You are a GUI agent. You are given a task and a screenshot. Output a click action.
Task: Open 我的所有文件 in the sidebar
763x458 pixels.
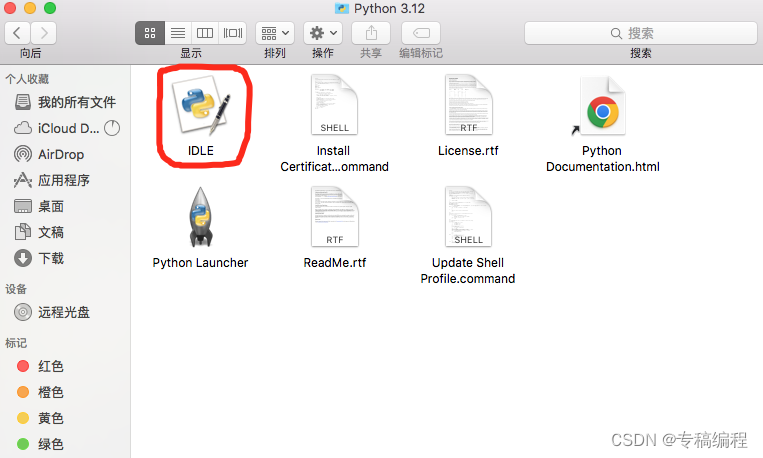coord(65,102)
